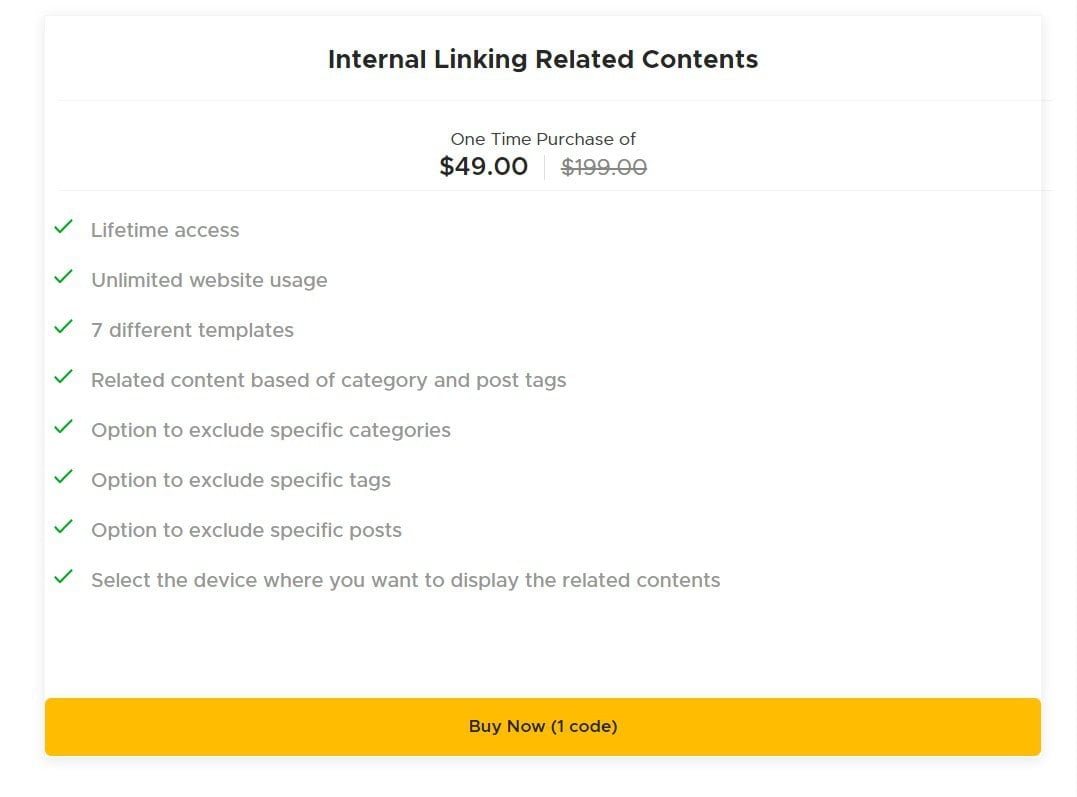Select the Lifetime access feature row
This screenshot has width=1077, height=797.
coord(165,230)
